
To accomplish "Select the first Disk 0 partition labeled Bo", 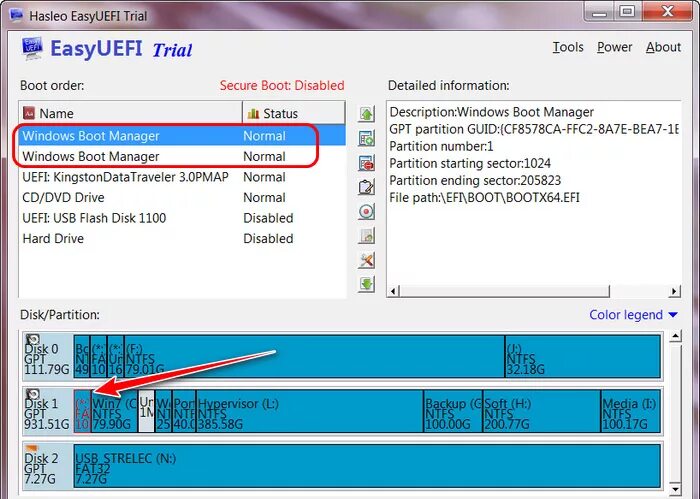I will click(x=82, y=357).
